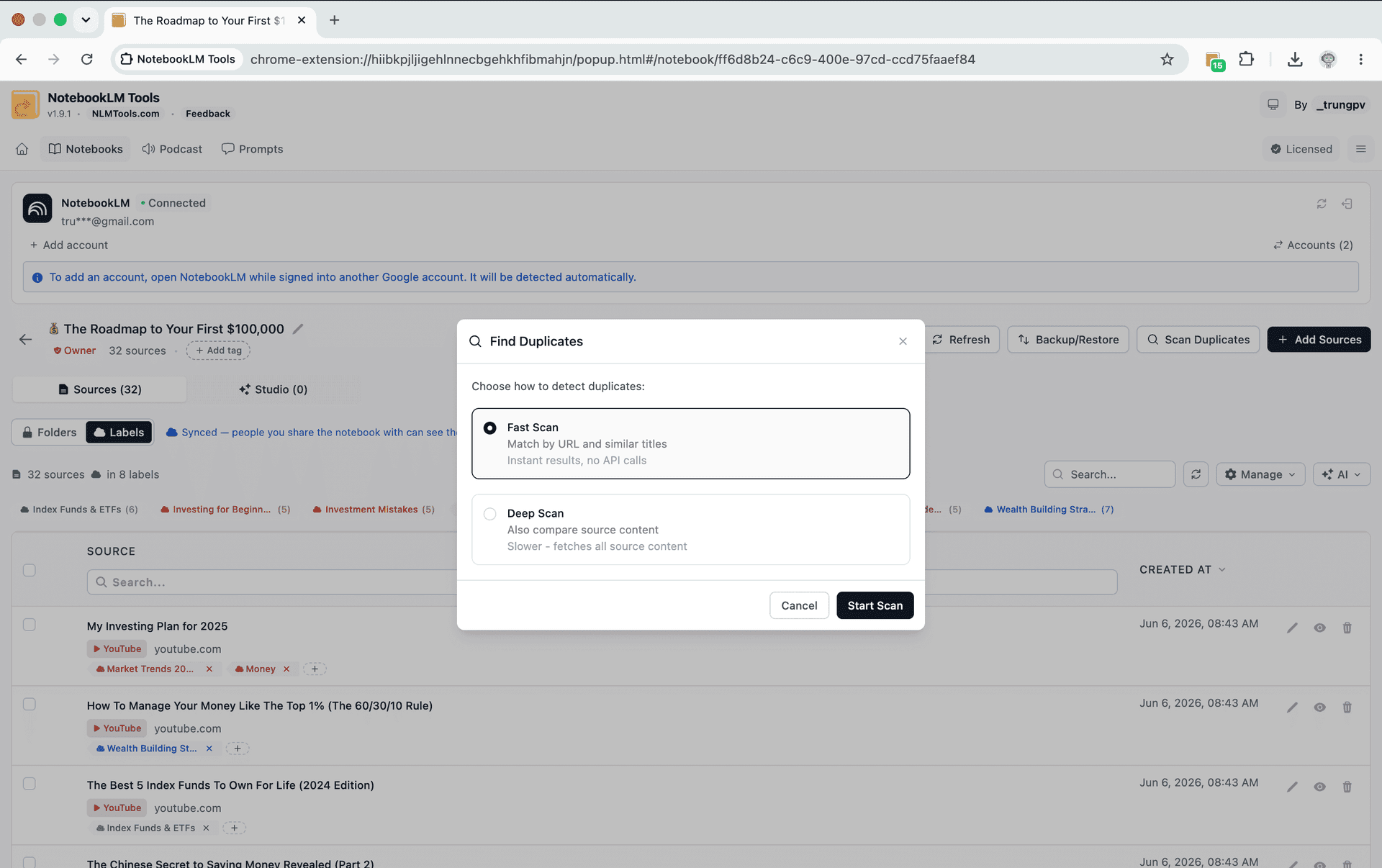1382x868 pixels.
Task: Refresh the notebook sources
Action: pos(962,340)
